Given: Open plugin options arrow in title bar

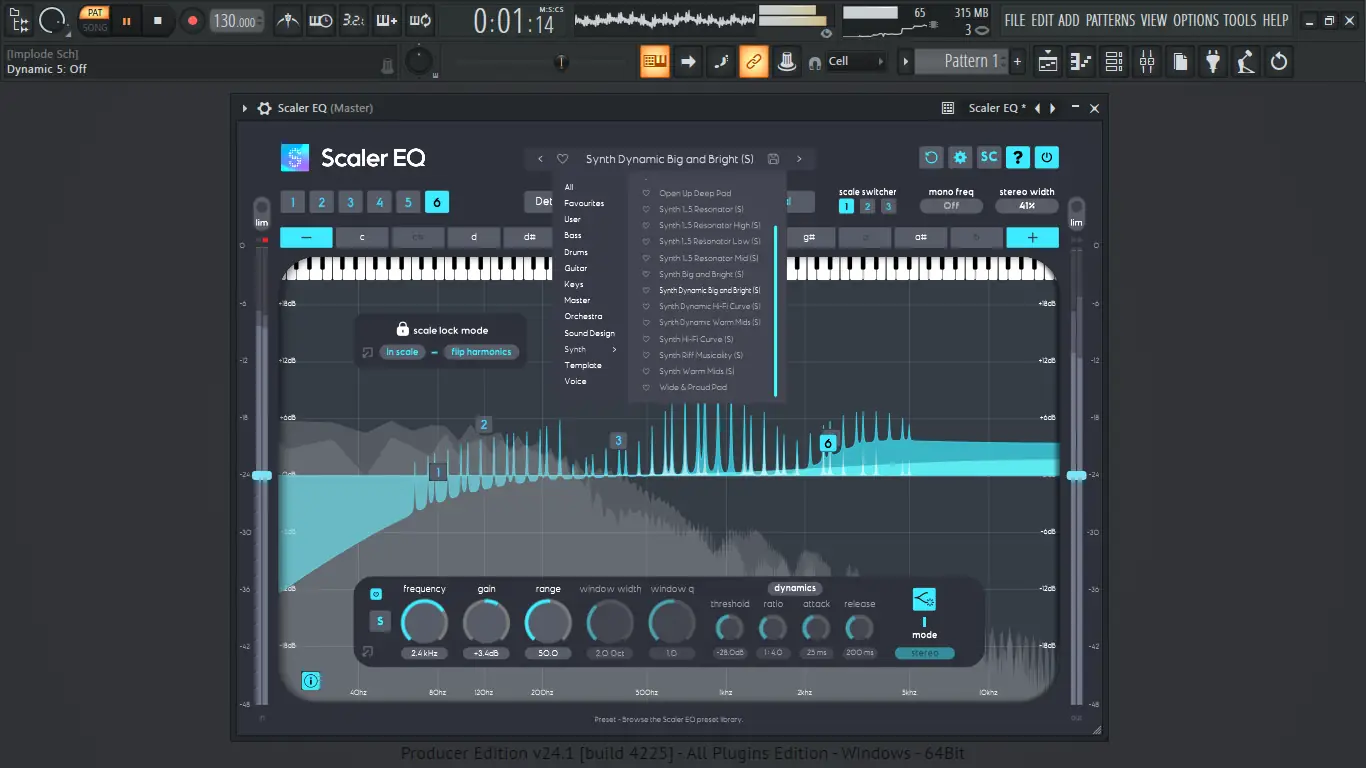Looking at the screenshot, I should coord(245,108).
